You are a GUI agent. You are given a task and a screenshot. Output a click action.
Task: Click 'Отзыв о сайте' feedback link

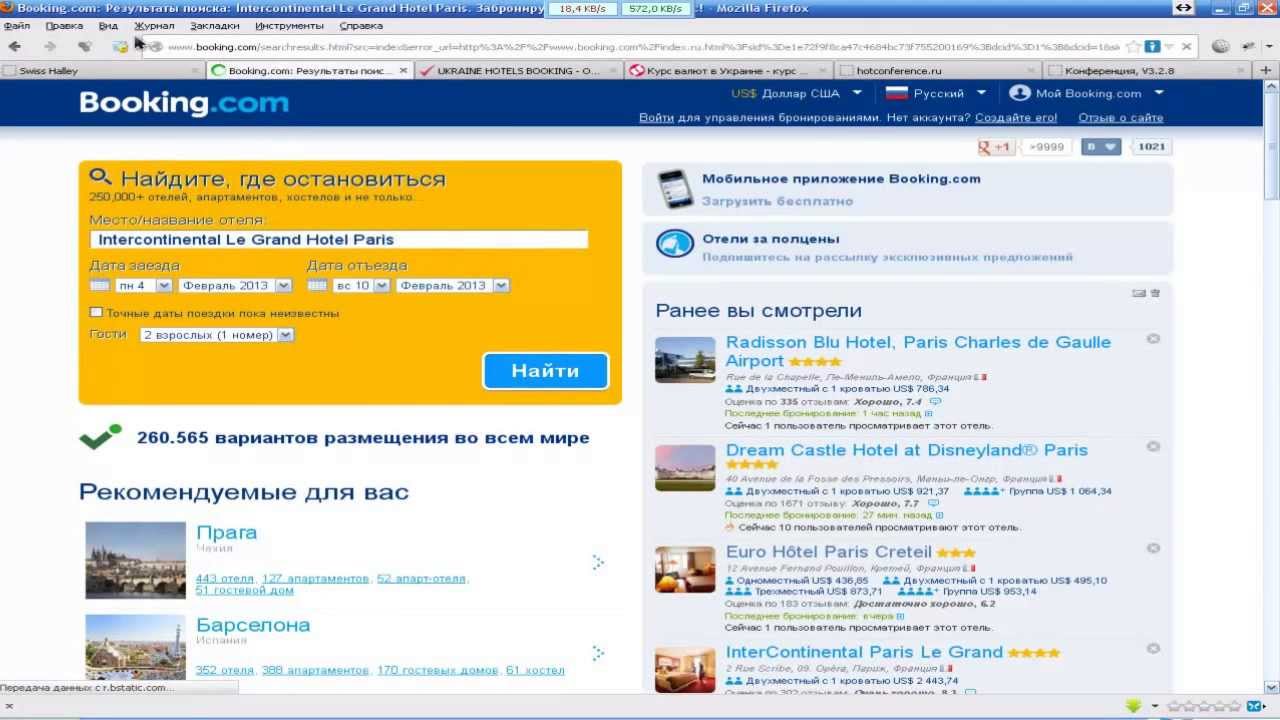tap(1120, 118)
